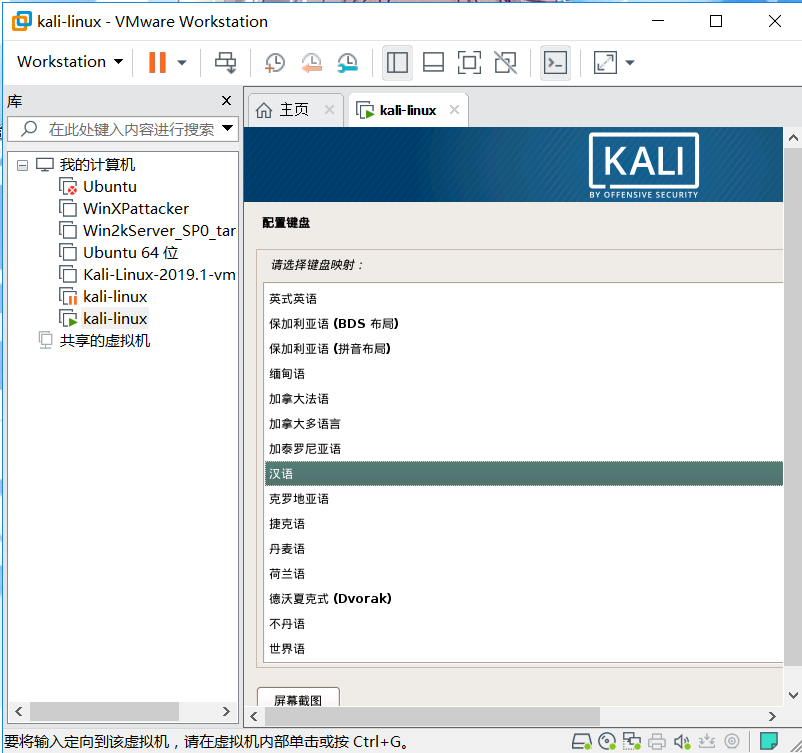Select 共享的虚拟机 in the library
The height and width of the screenshot is (753, 802).
point(95,341)
